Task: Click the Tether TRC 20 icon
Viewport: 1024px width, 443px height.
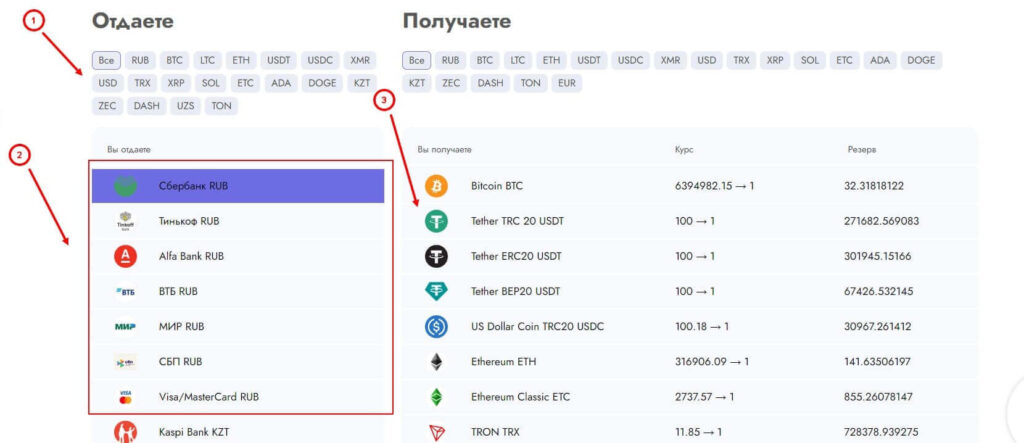Action: point(436,221)
